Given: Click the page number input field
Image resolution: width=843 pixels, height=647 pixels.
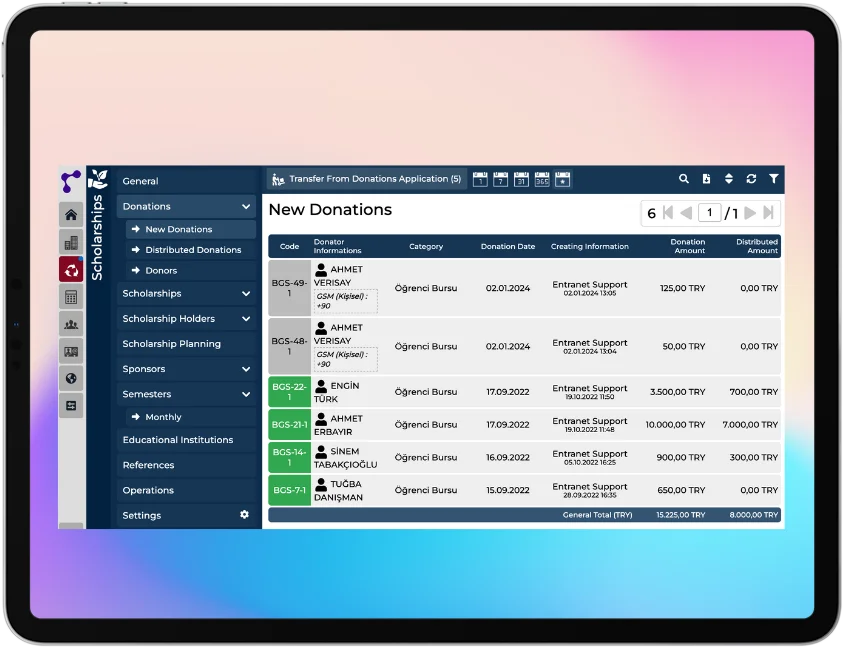Looking at the screenshot, I should tap(709, 213).
